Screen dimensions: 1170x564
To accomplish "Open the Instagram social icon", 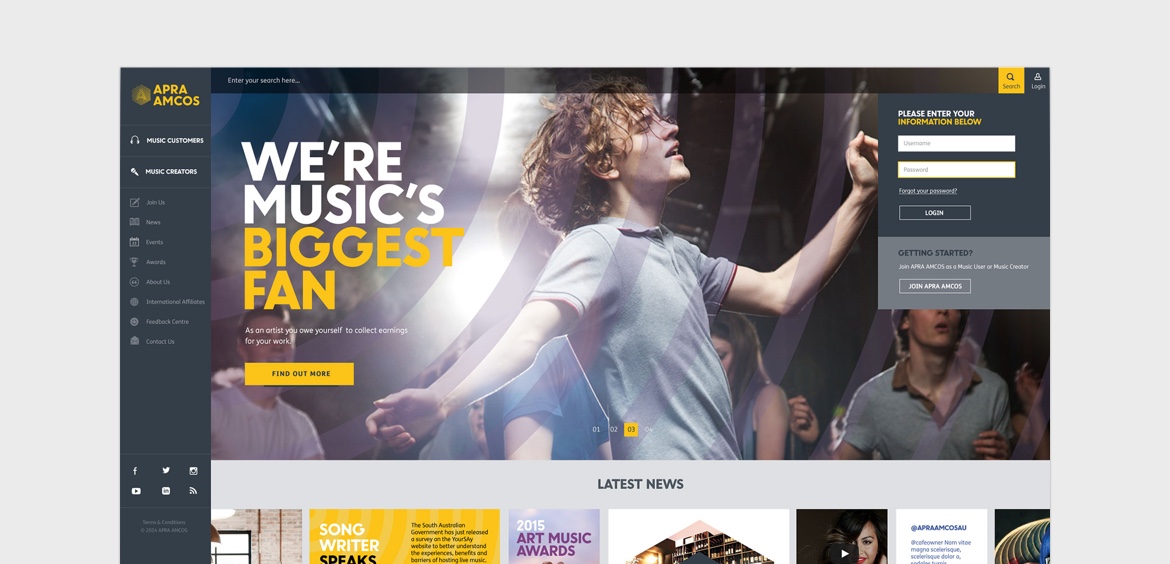I will tap(193, 471).
